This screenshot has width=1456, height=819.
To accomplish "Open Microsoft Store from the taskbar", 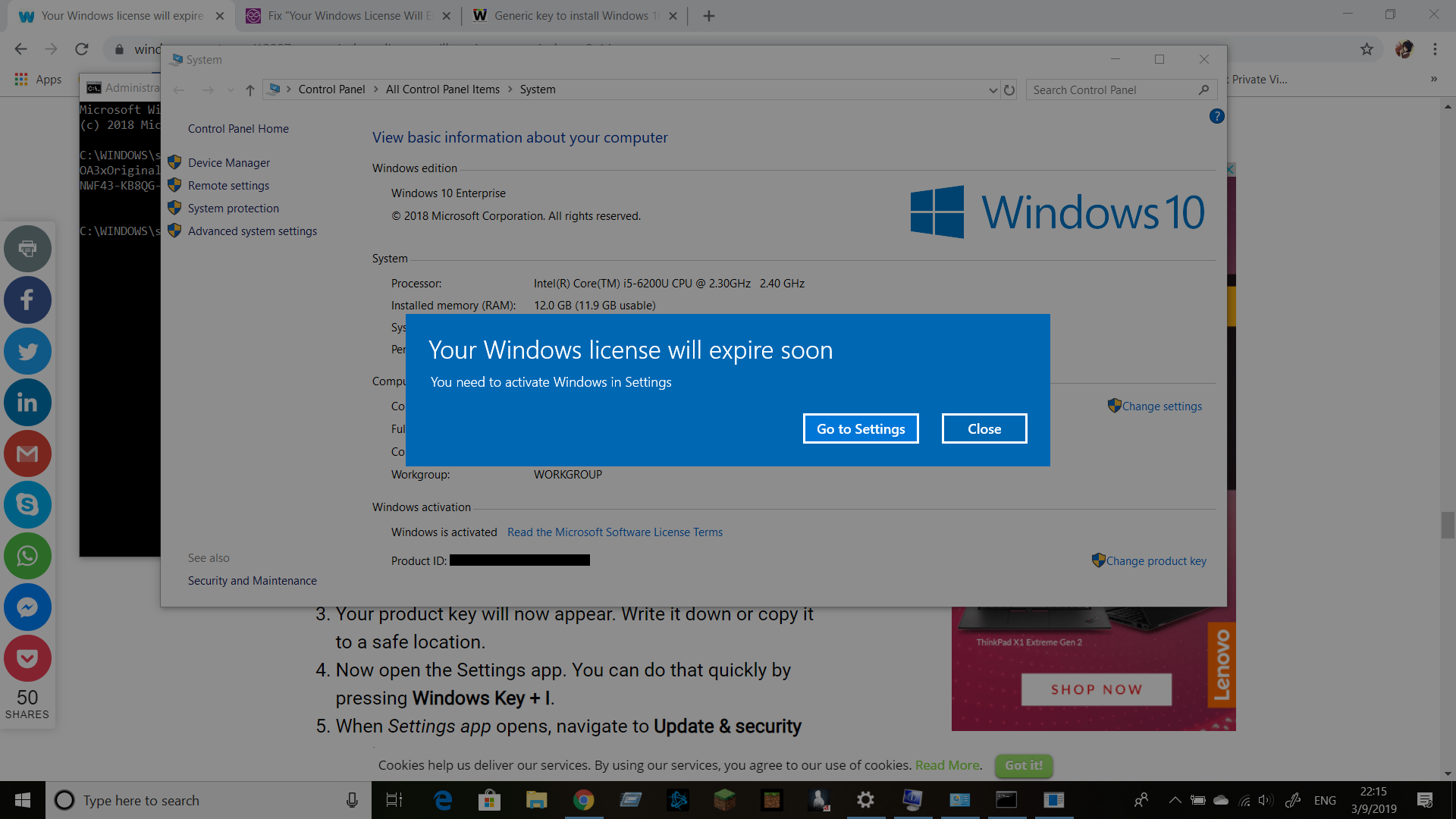I will click(489, 800).
